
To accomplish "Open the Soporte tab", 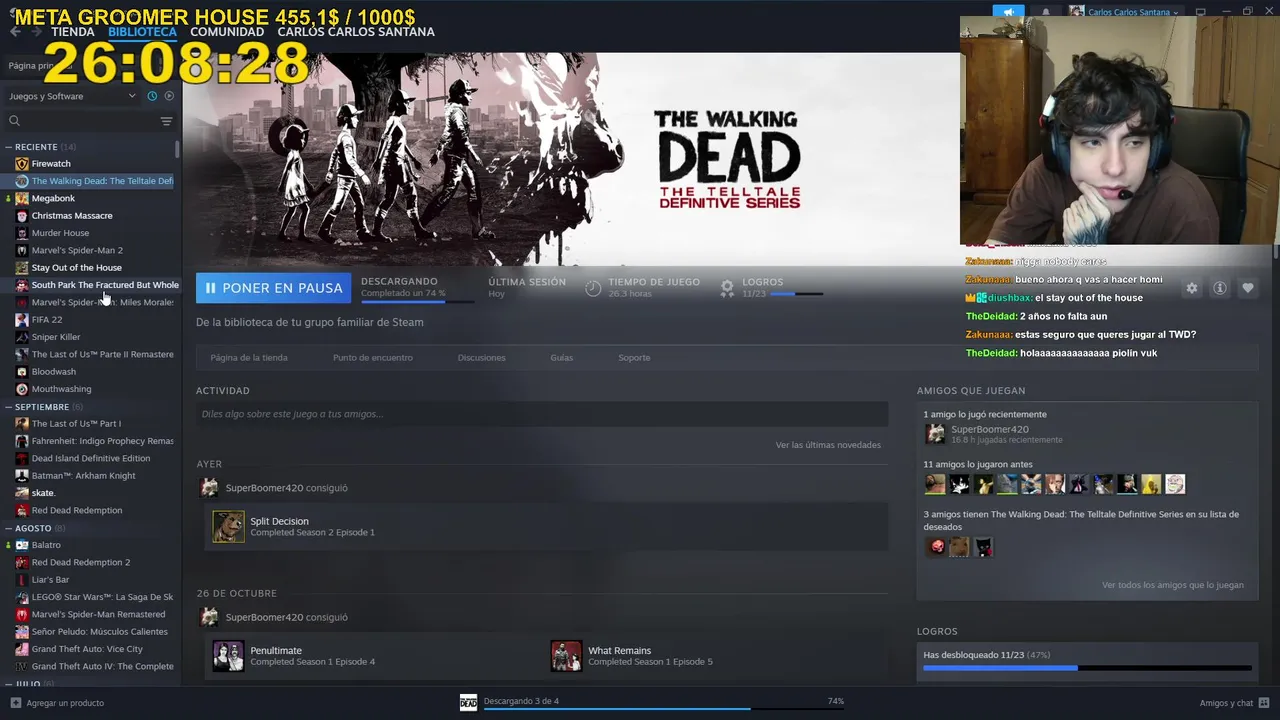I will coord(634,358).
